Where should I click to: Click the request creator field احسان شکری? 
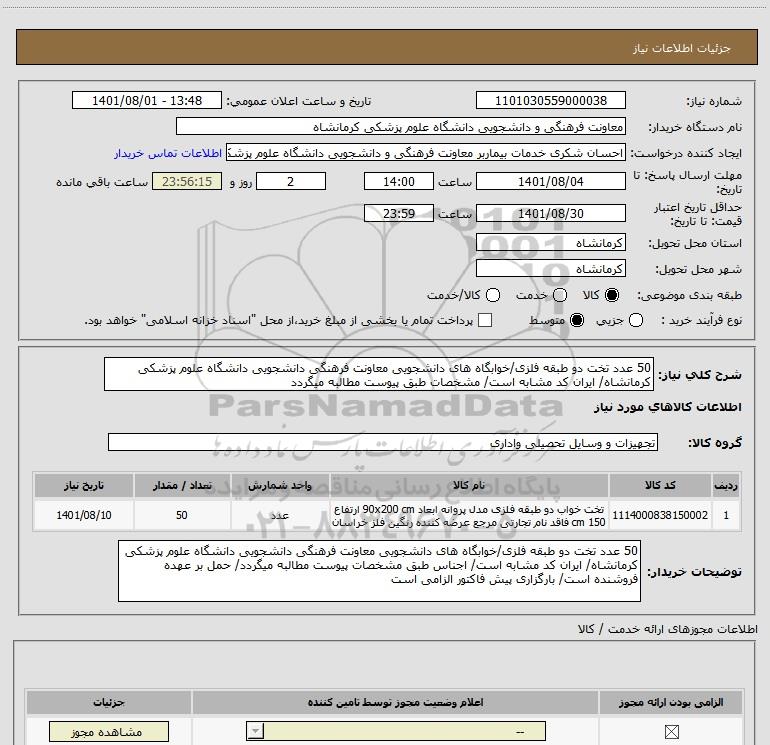[x=426, y=153]
